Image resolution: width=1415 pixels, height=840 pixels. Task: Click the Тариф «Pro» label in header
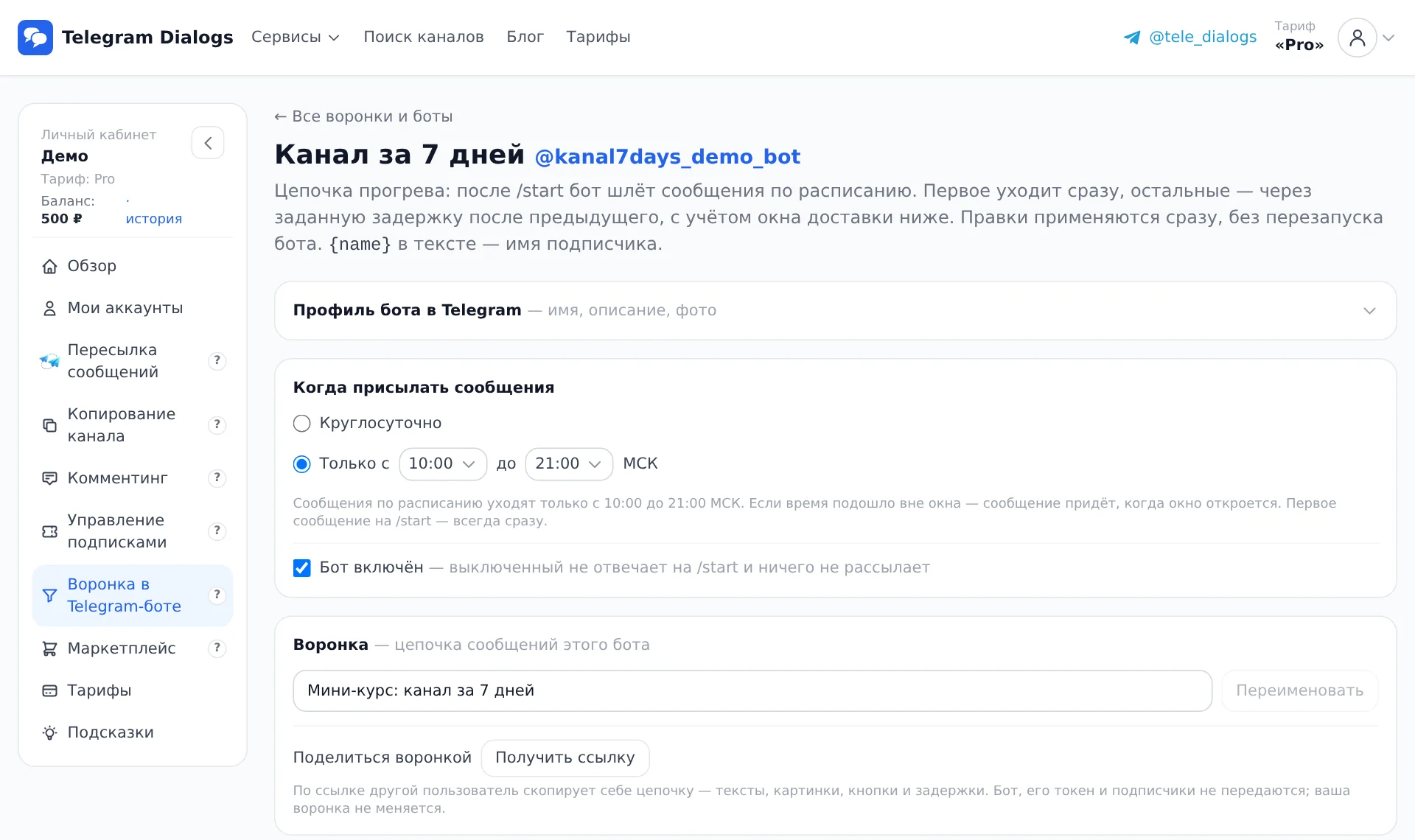1299,36
